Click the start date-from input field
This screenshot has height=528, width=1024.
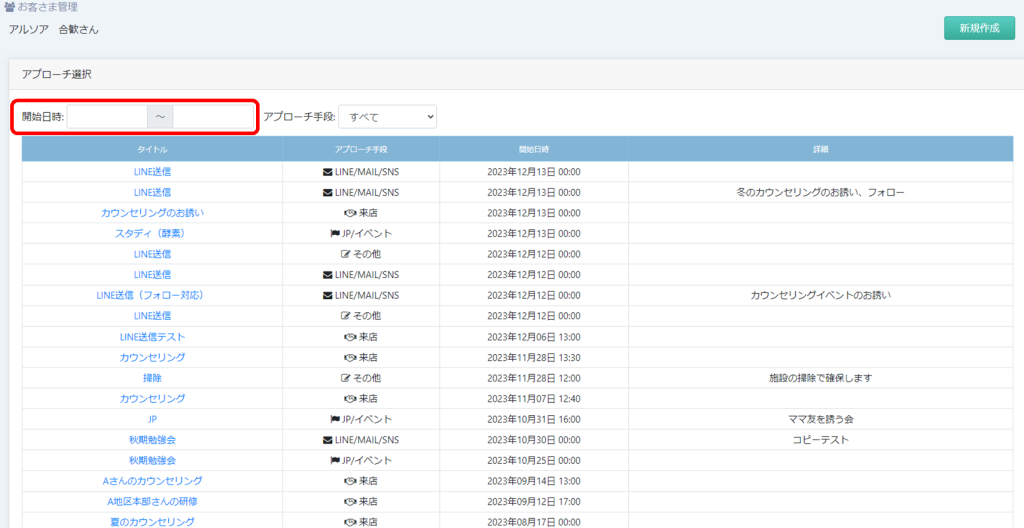[107, 117]
